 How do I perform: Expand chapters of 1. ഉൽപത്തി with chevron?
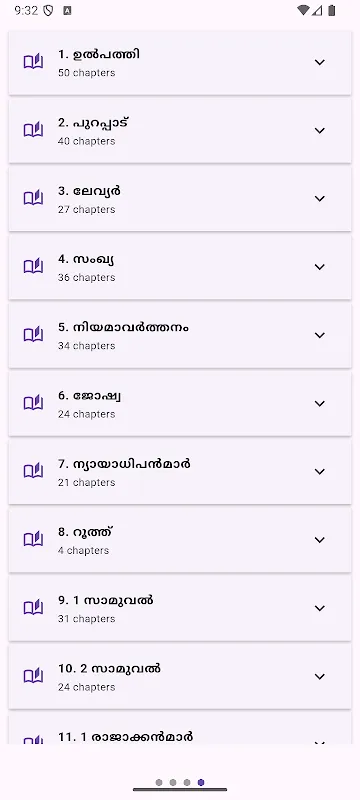coord(320,62)
